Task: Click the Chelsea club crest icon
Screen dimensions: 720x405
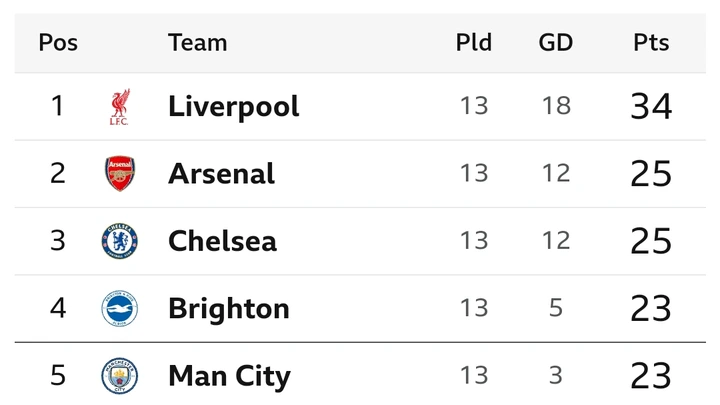Action: 119,241
